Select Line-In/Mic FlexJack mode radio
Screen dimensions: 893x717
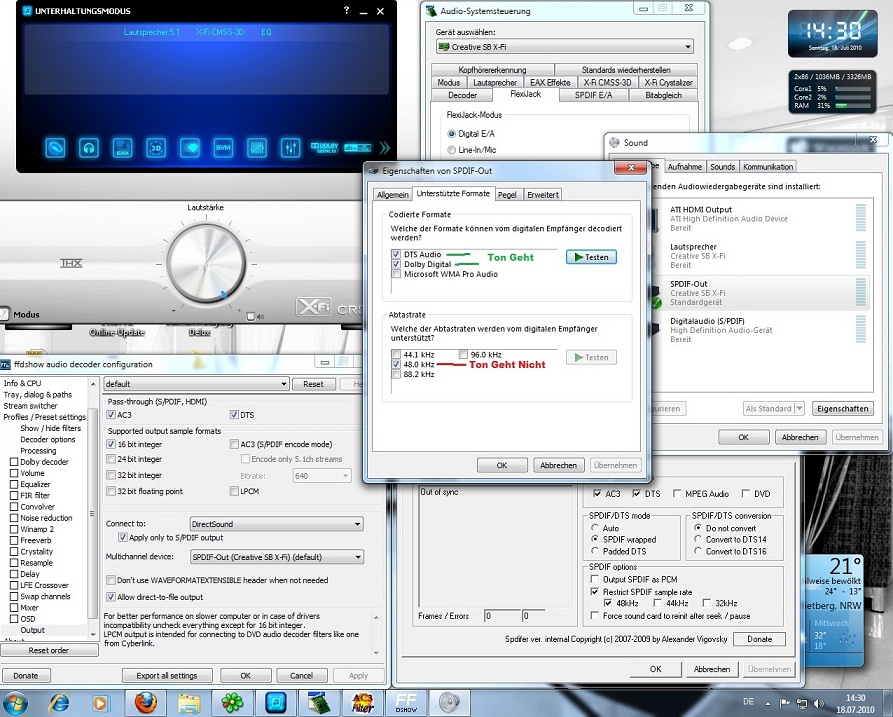tap(452, 150)
